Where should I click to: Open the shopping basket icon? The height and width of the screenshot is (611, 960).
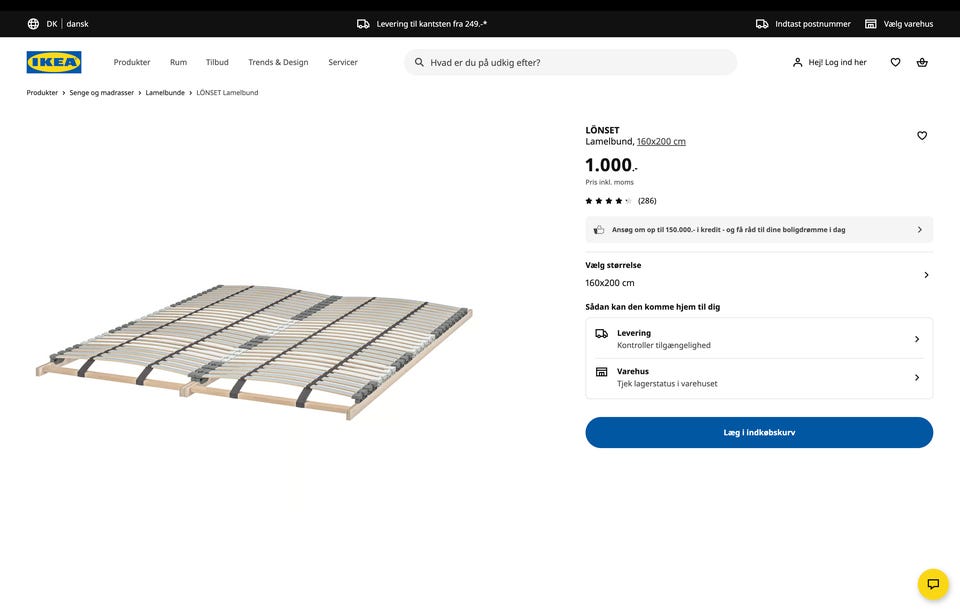click(x=921, y=62)
